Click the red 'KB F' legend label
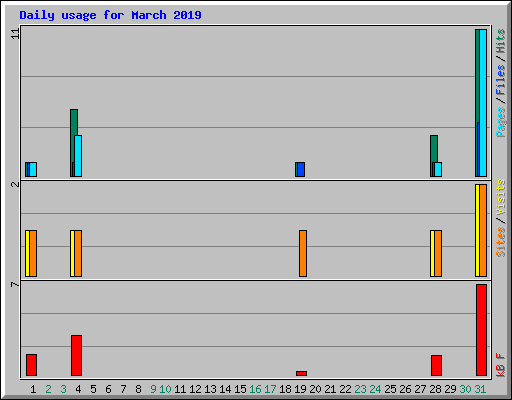Image resolution: width=512 pixels, height=400 pixels. (x=501, y=365)
